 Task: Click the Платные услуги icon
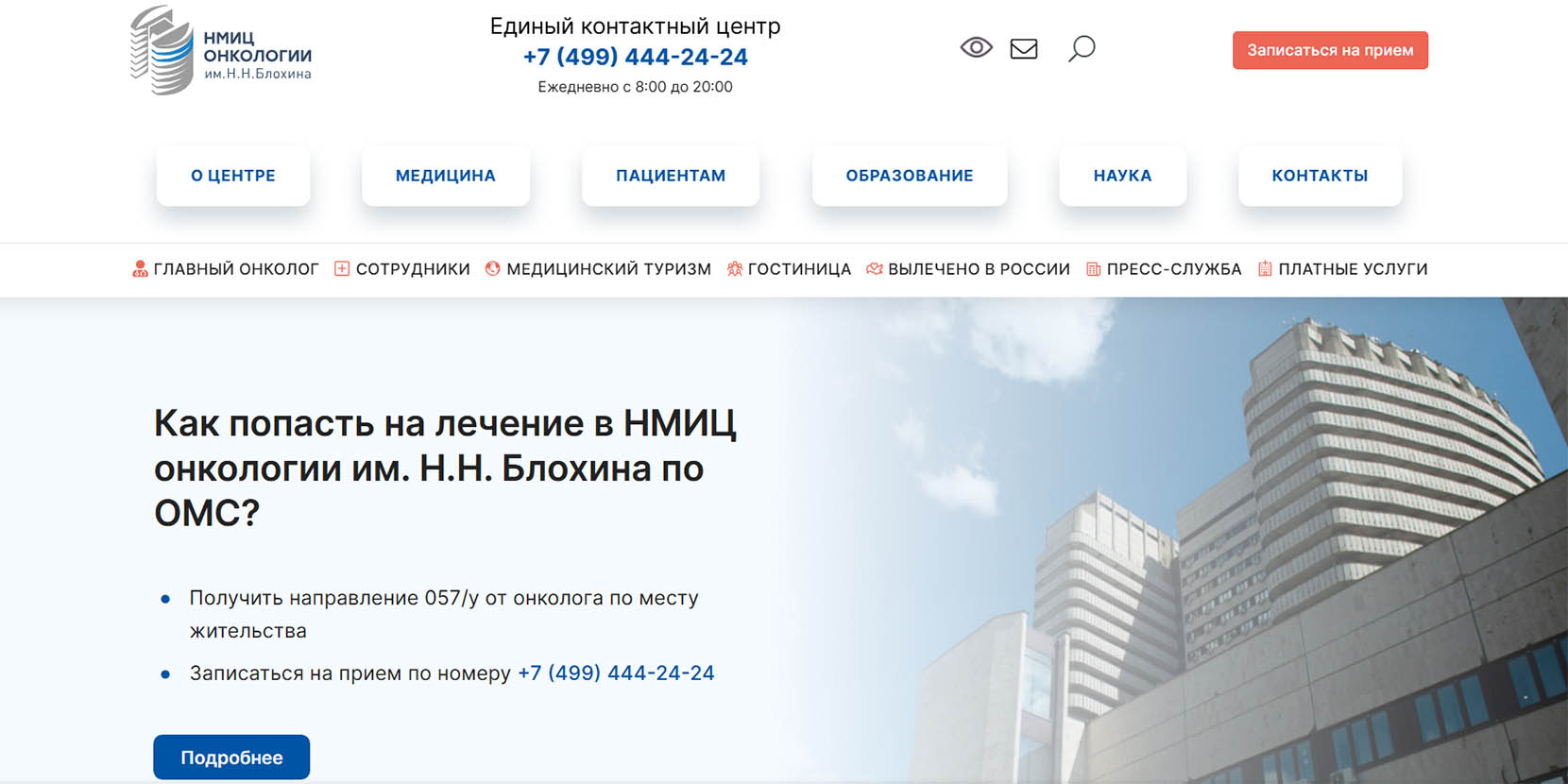(1265, 269)
